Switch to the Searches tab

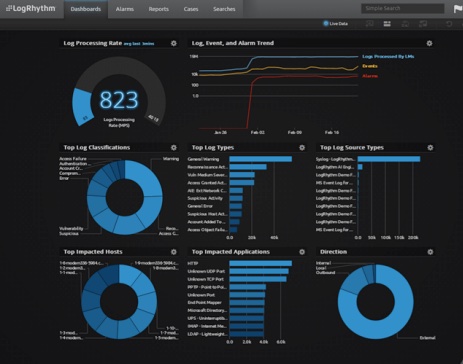pyautogui.click(x=224, y=9)
